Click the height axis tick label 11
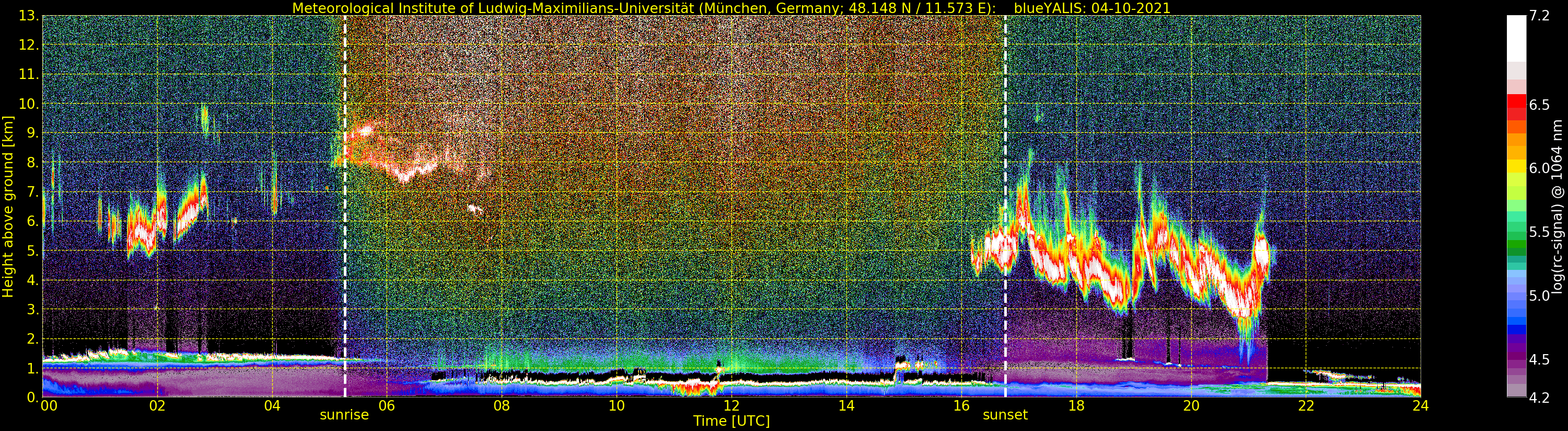This screenshot has width=1568, height=431. point(29,75)
